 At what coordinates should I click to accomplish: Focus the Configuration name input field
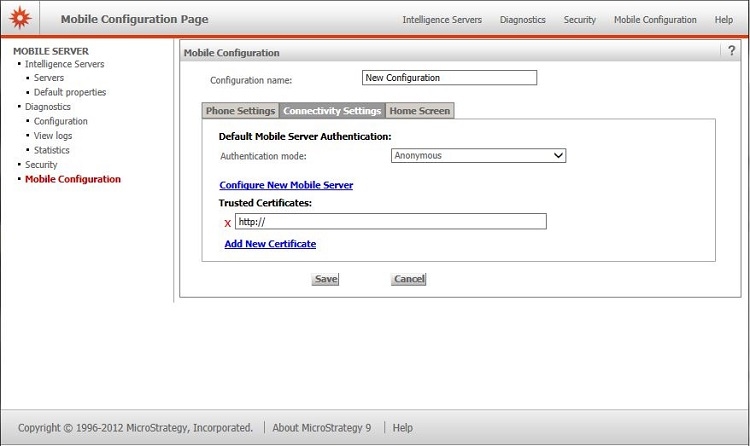449,78
